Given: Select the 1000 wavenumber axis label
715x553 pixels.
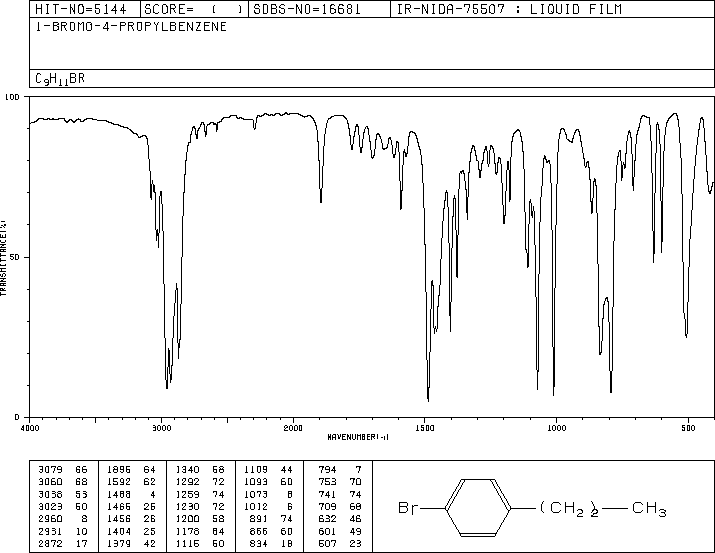Looking at the screenshot, I should 556,428.
